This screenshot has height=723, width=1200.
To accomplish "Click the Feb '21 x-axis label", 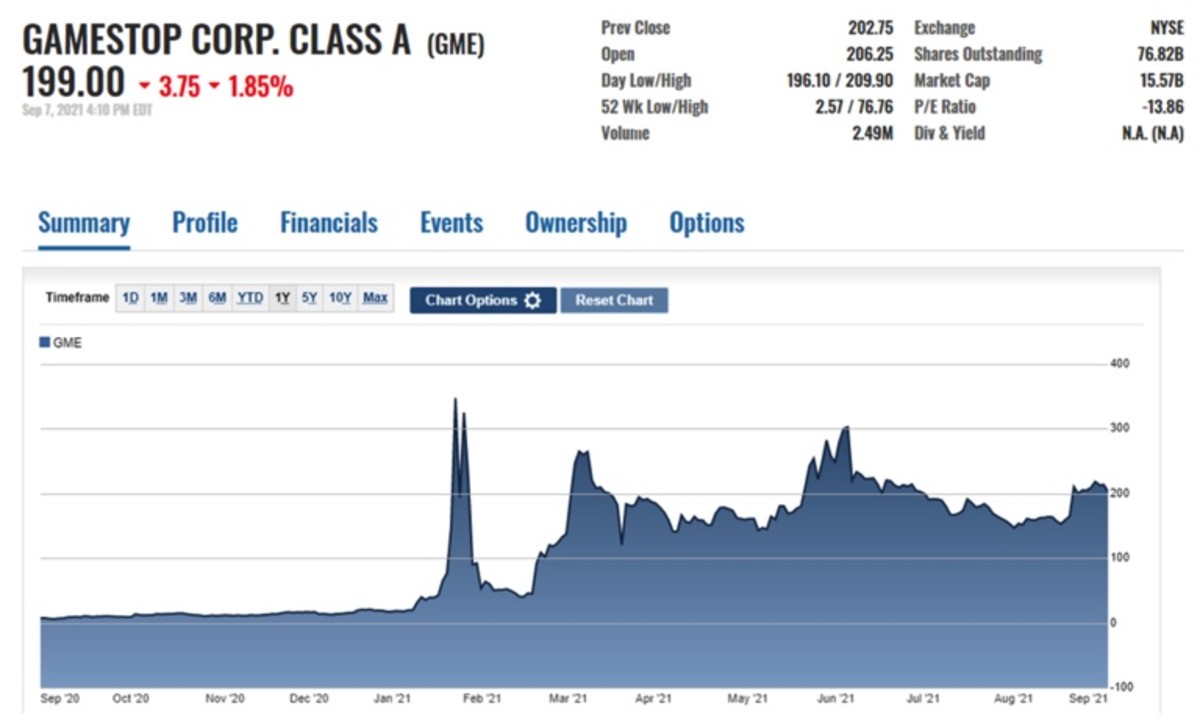I will pos(482,699).
